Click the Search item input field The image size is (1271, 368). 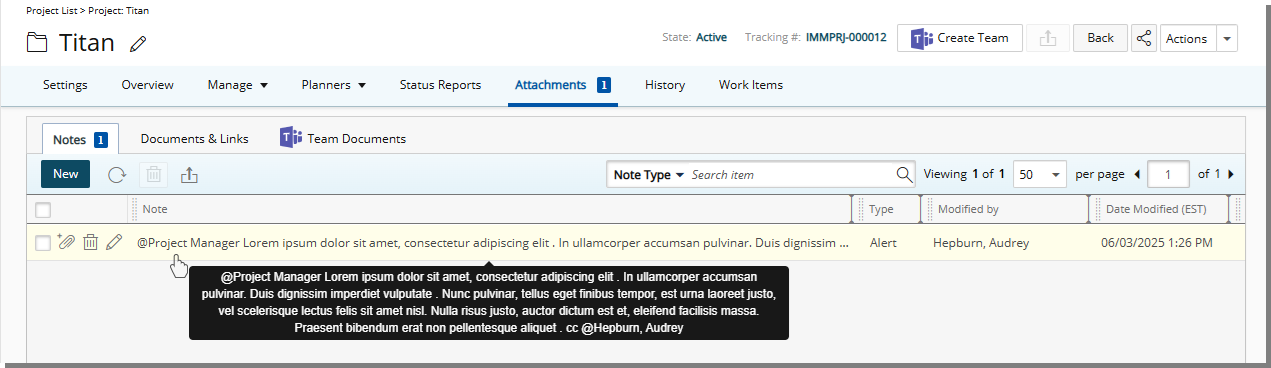click(790, 174)
